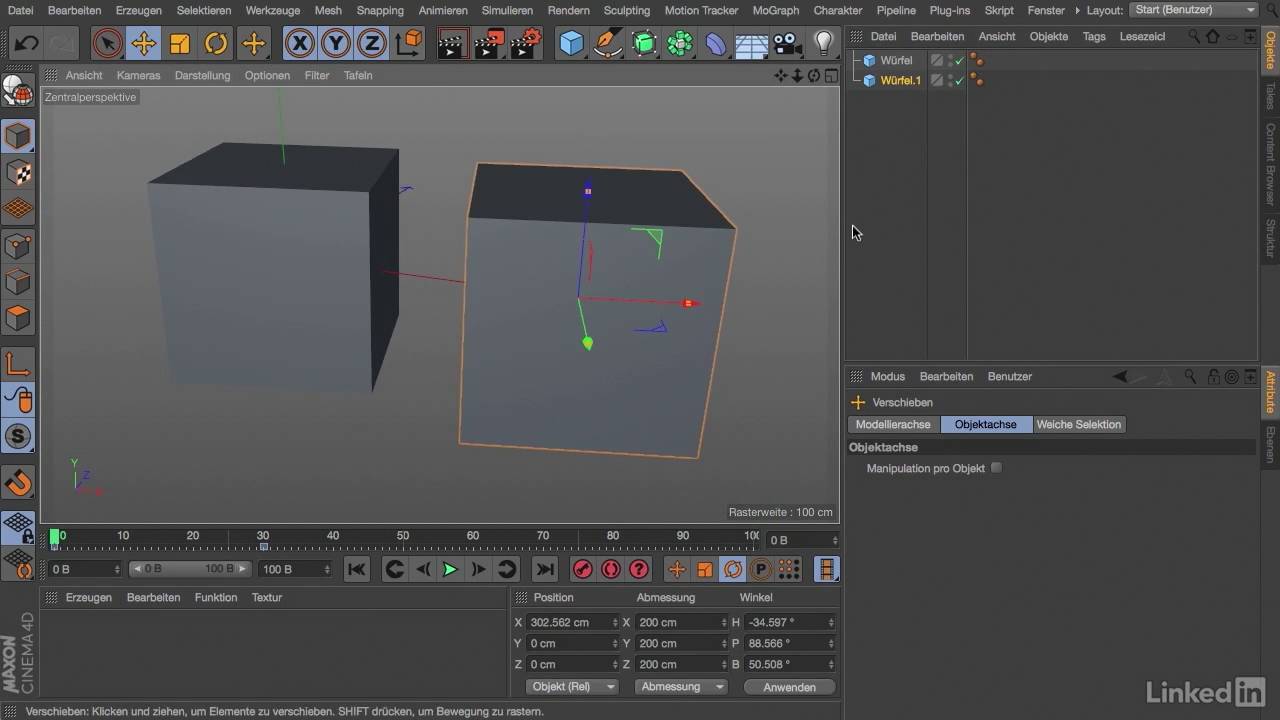Switch to Weiche Selektion tab
The image size is (1280, 720).
click(x=1078, y=425)
